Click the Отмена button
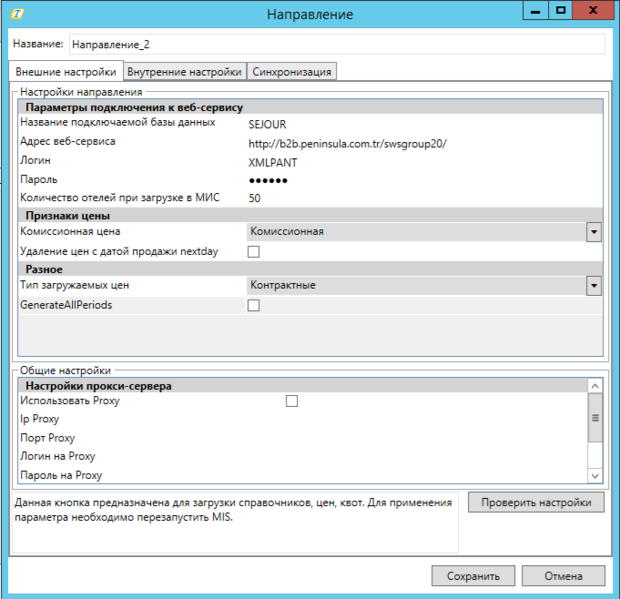 coord(563,576)
